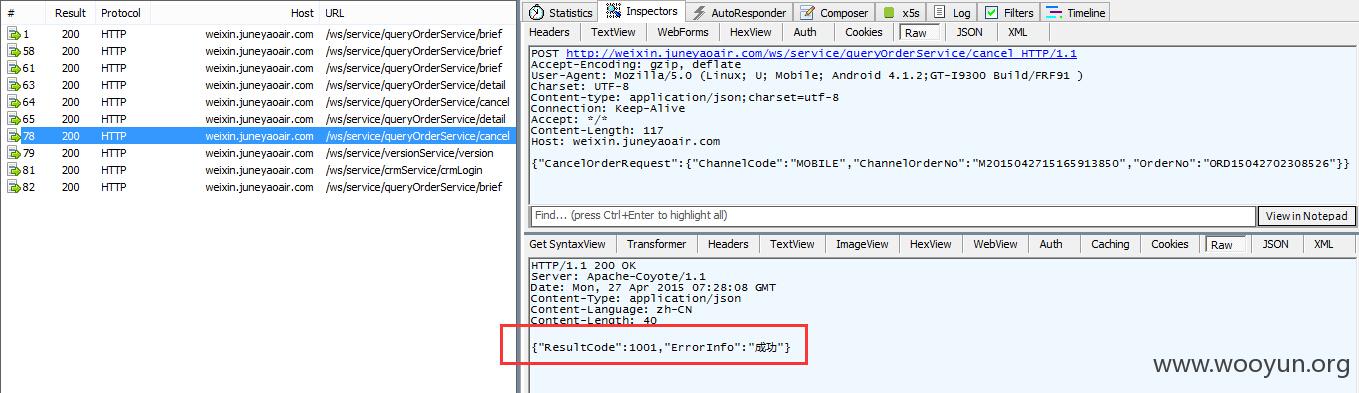The image size is (1359, 393).
Task: Open response WebView tab
Action: click(x=995, y=244)
